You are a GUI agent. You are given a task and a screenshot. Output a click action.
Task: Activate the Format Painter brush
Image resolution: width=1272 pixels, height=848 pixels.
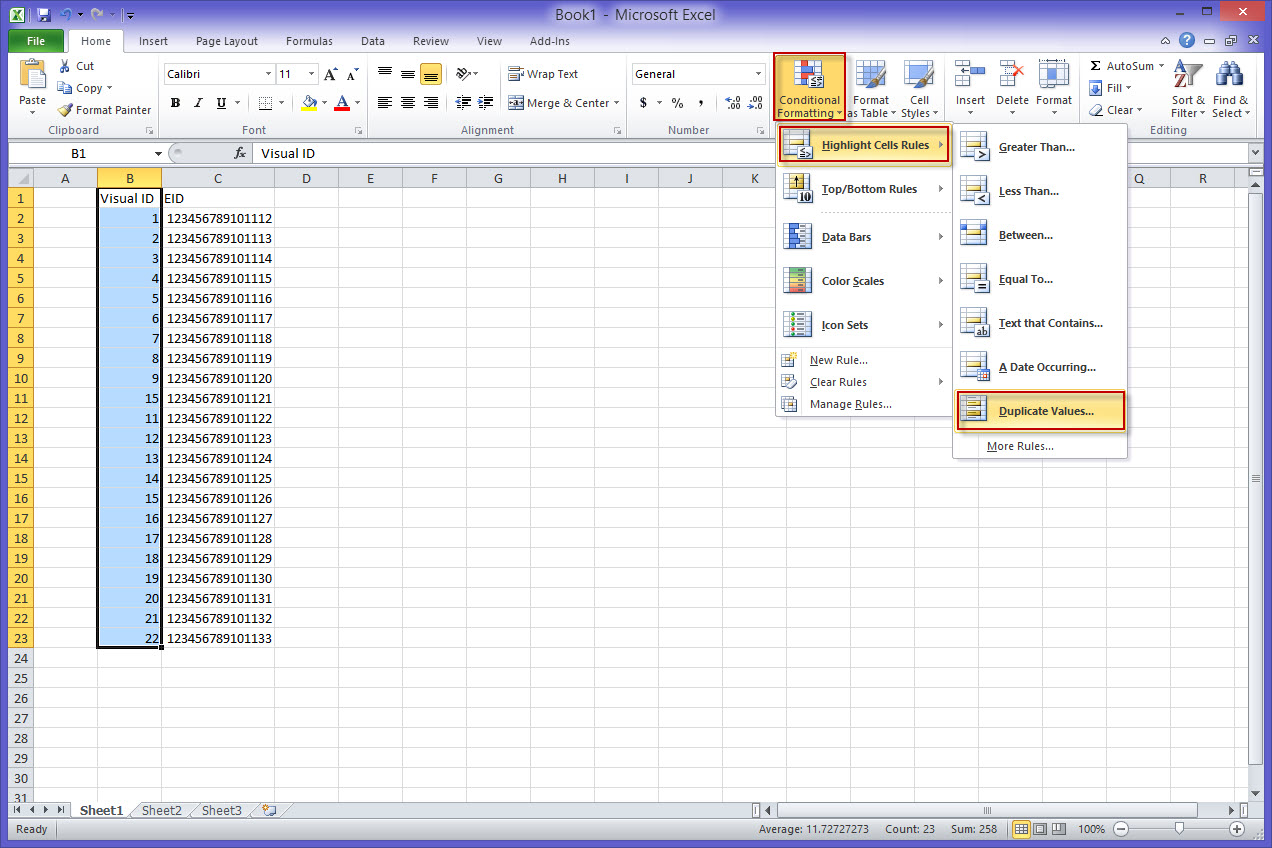[66, 110]
